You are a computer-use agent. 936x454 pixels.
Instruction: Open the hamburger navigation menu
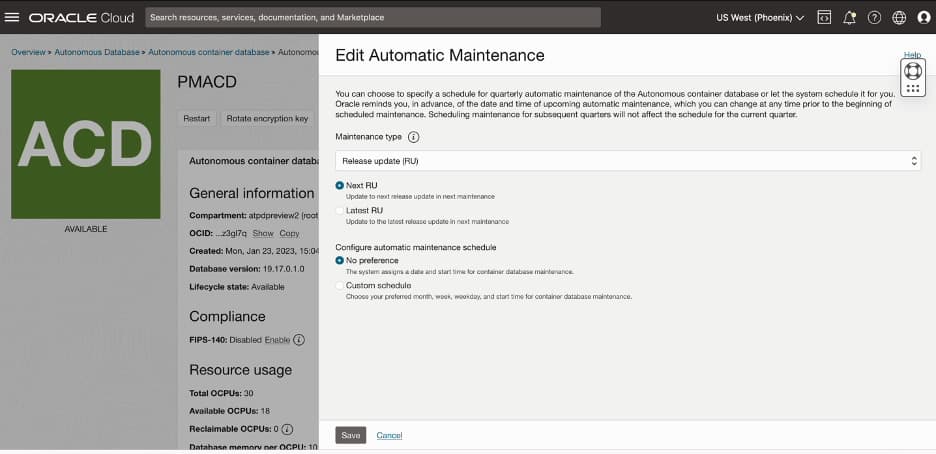click(x=11, y=17)
